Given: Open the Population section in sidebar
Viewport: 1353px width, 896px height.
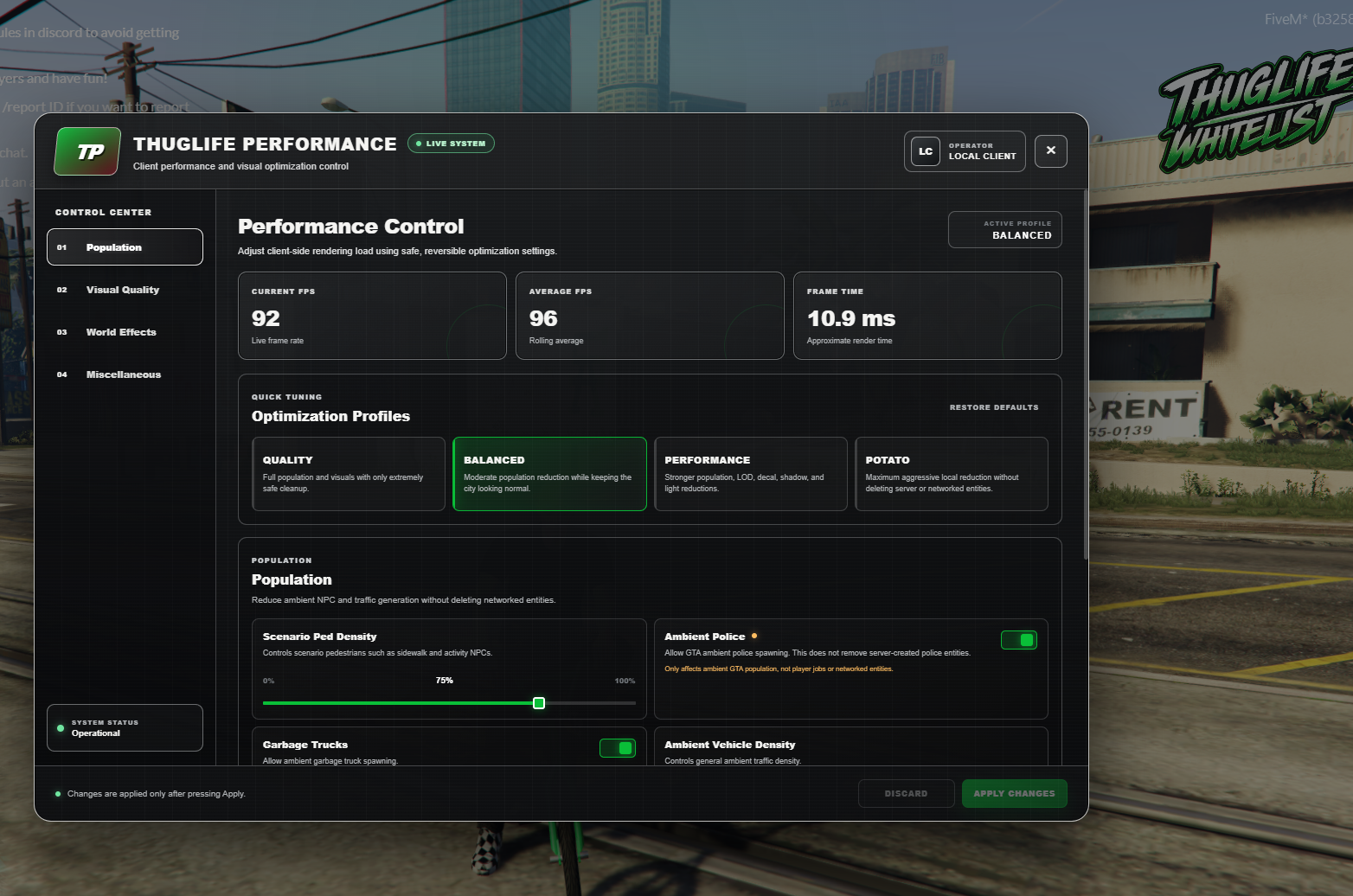Looking at the screenshot, I should point(125,247).
